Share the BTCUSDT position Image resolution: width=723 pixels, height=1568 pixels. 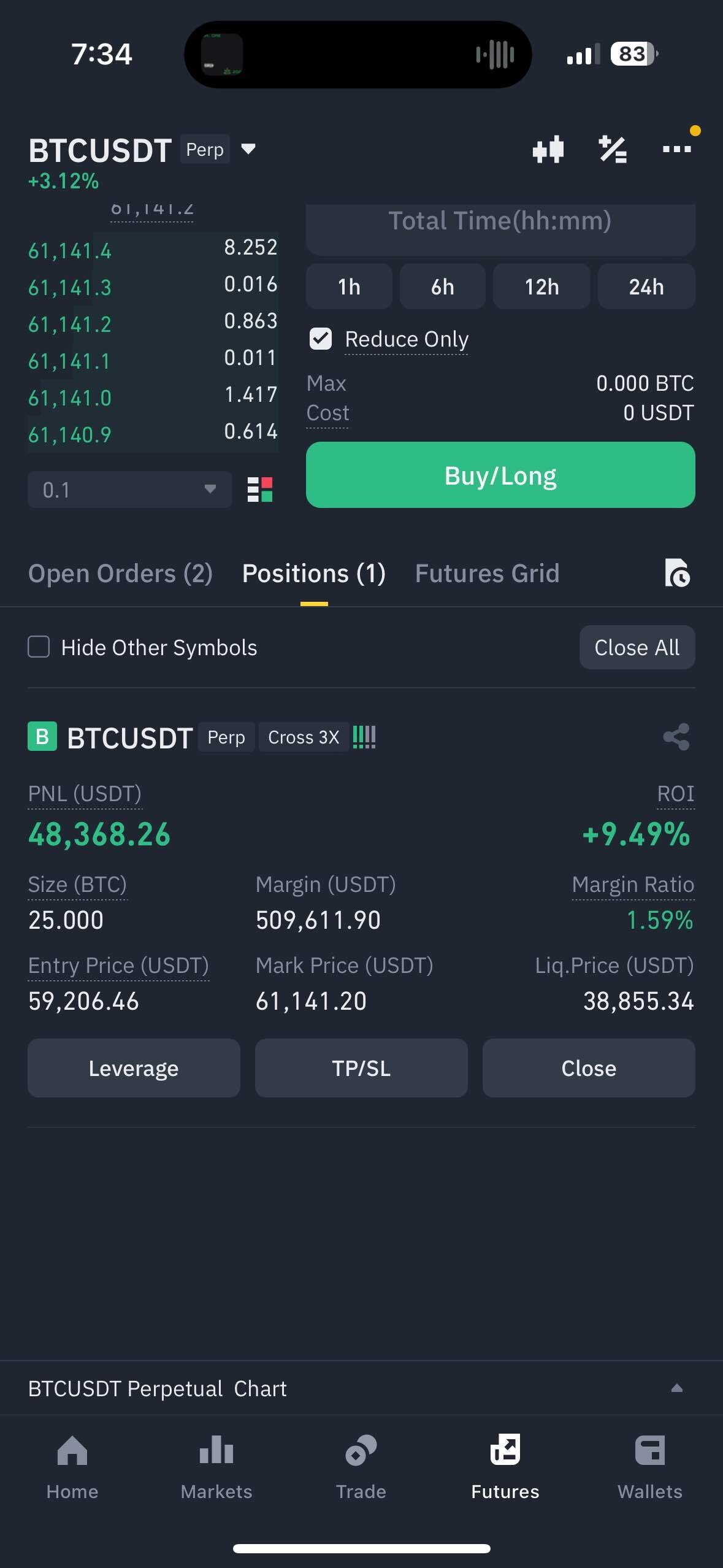(676, 737)
